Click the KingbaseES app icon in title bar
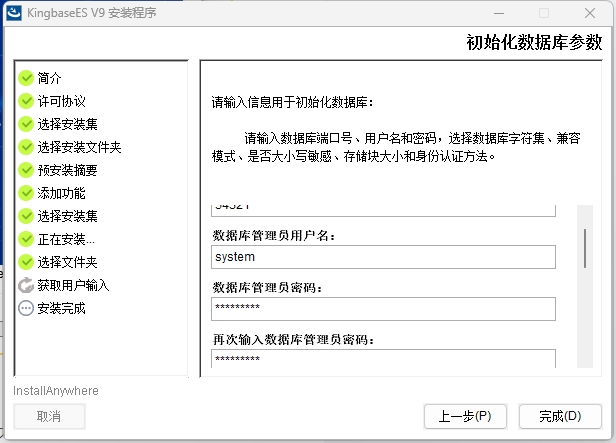Image resolution: width=616 pixels, height=443 pixels. point(14,13)
